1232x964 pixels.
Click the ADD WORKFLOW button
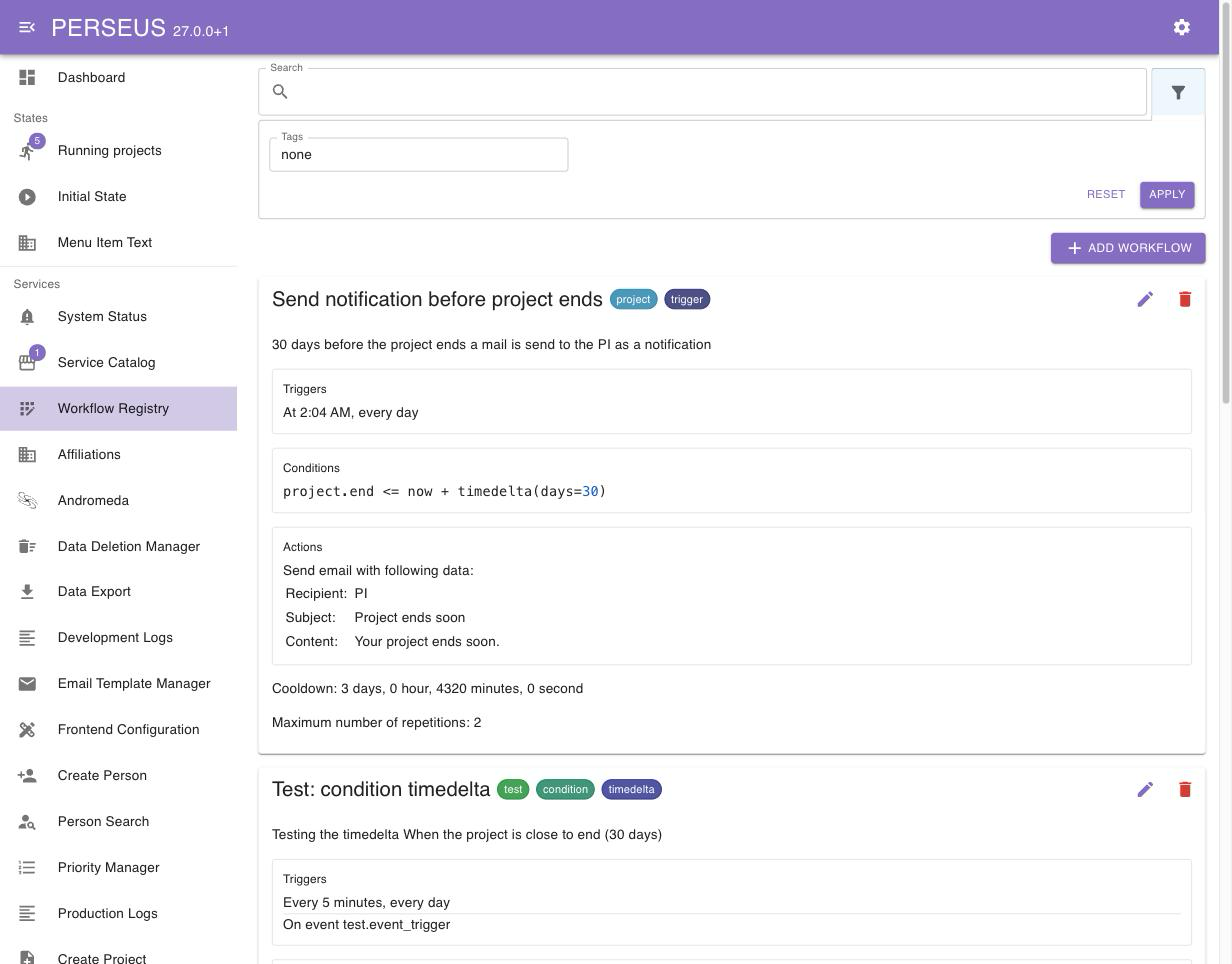(x=1128, y=248)
